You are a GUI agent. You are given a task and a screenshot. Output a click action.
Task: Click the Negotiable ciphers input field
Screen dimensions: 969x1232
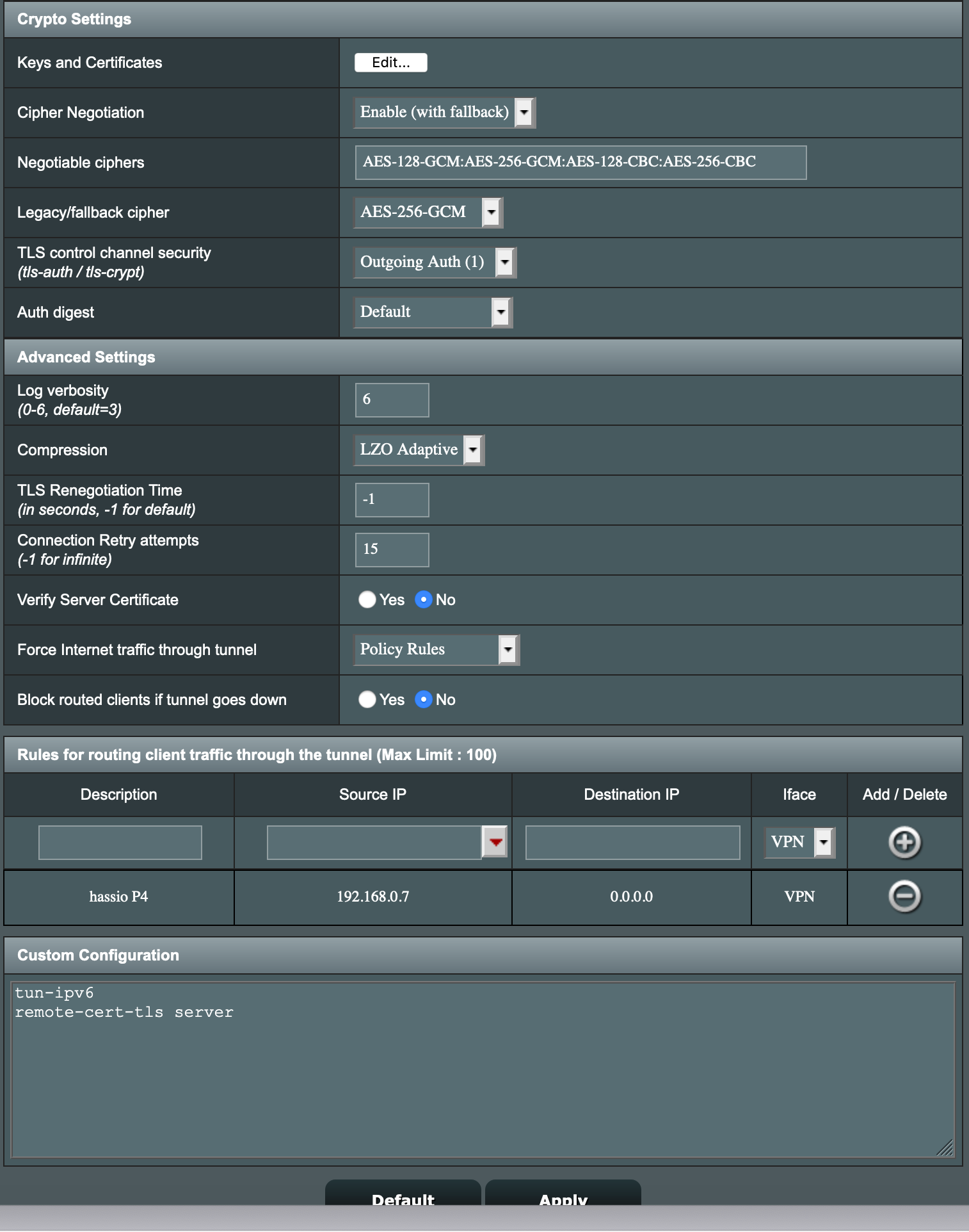(581, 162)
